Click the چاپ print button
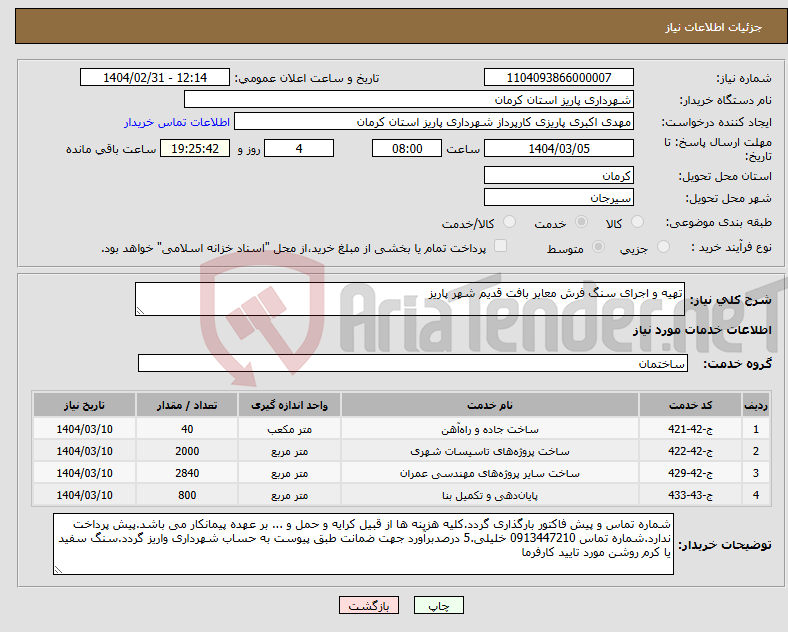 coord(439,605)
